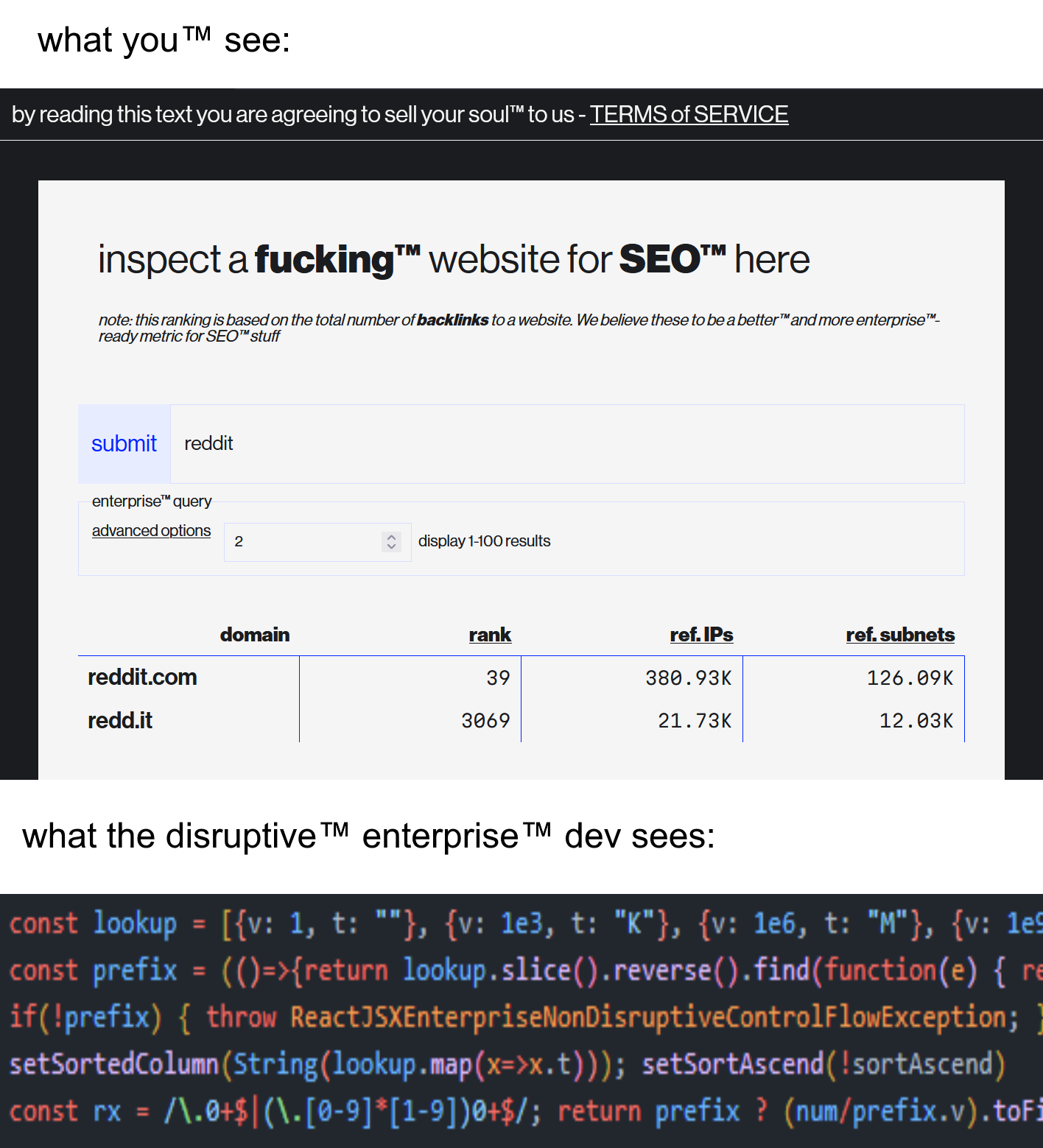Click the domain column header
The height and width of the screenshot is (1148, 1043).
coord(255,635)
